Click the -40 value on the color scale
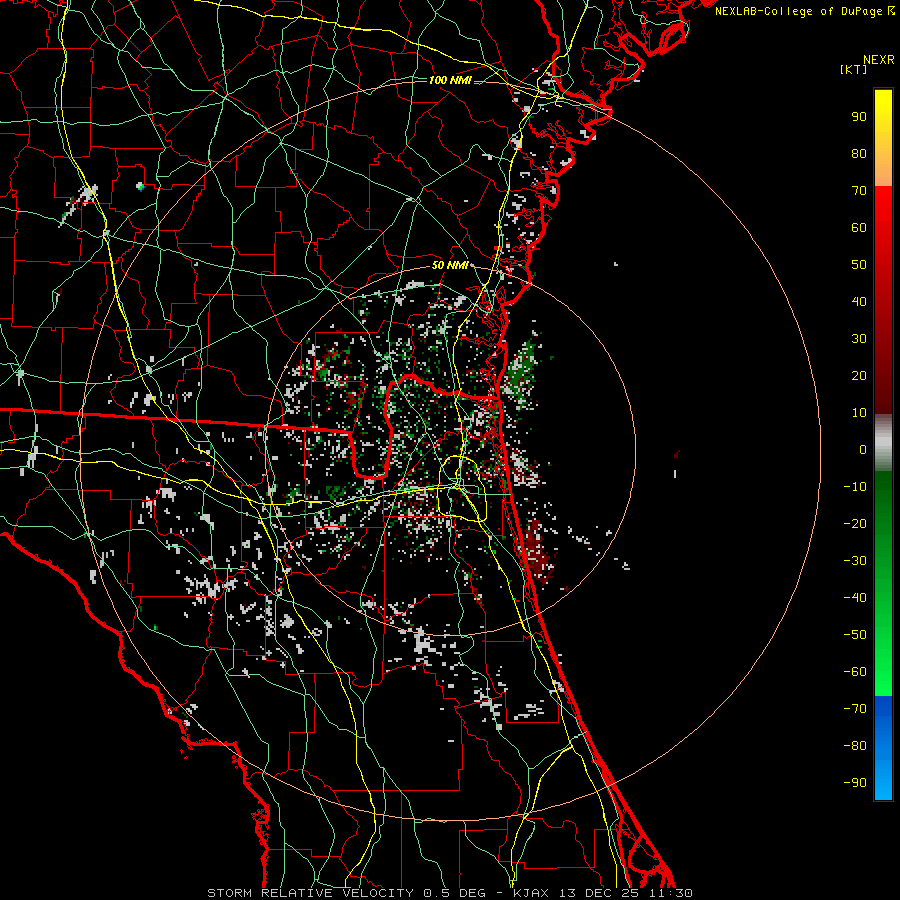 pyautogui.click(x=855, y=598)
